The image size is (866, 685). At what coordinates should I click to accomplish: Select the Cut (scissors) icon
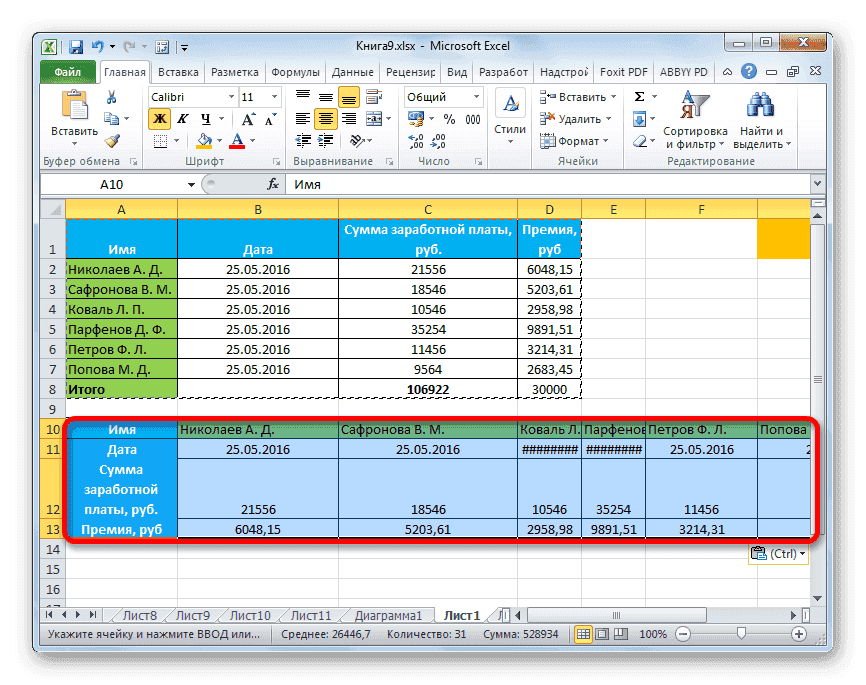(112, 98)
